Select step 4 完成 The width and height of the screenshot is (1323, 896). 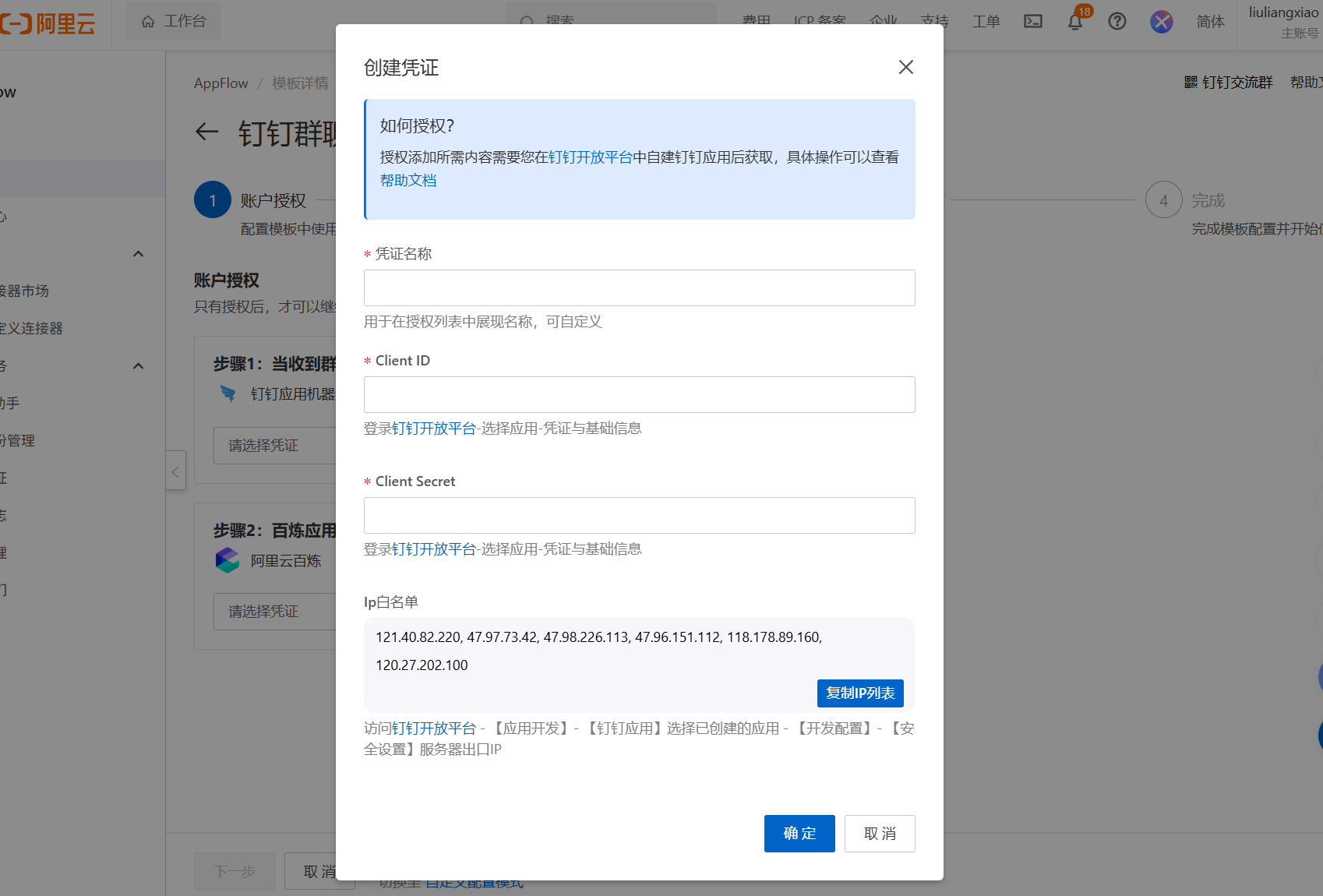(x=1164, y=200)
